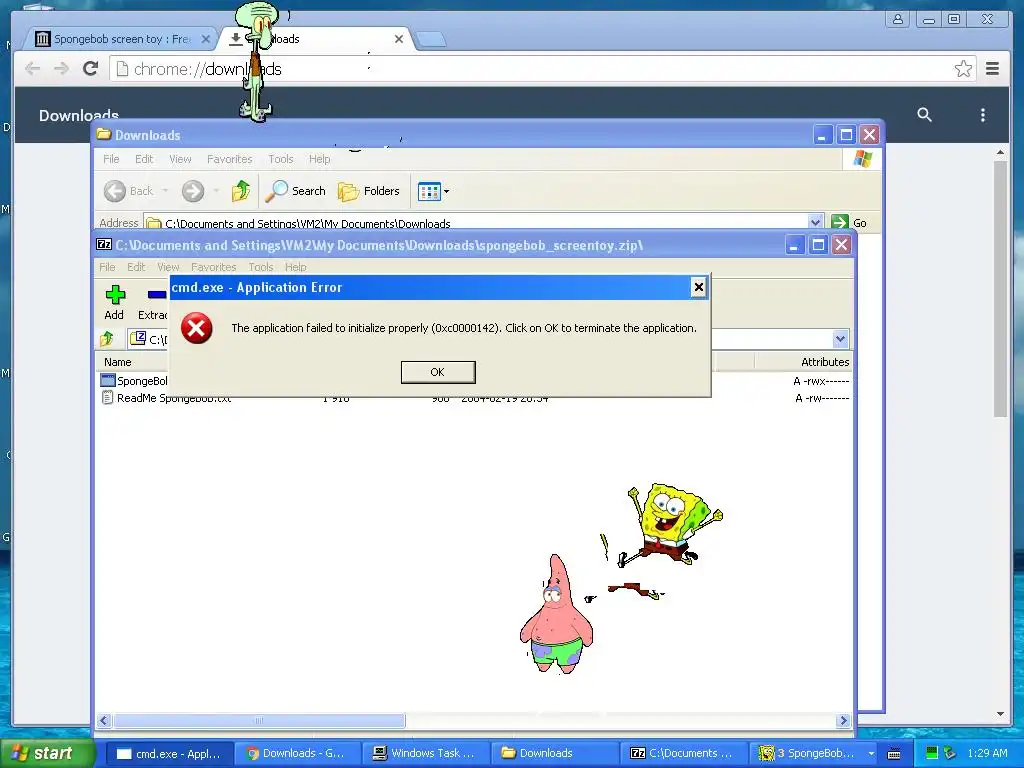
Task: Click the green Add button in 7-Zip
Action: tap(114, 303)
